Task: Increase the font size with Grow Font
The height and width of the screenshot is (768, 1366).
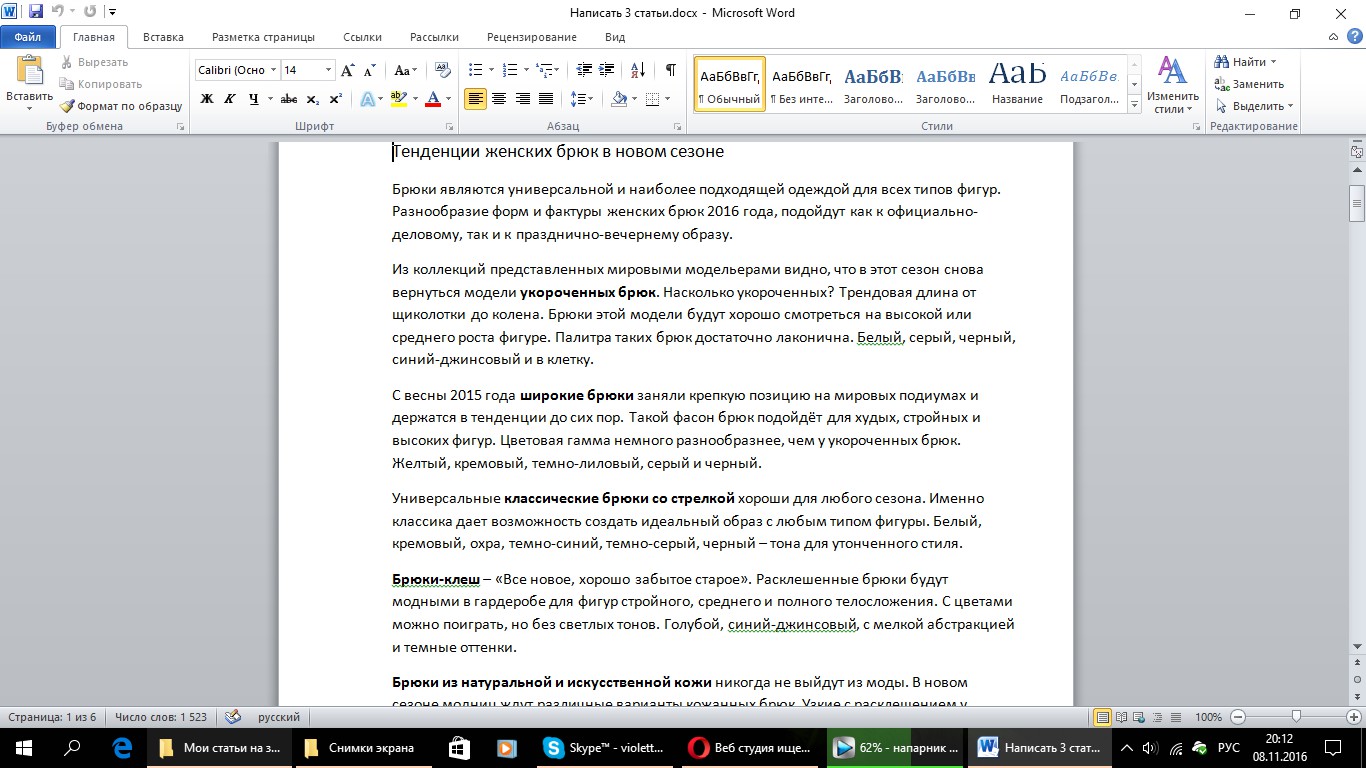Action: (x=348, y=70)
